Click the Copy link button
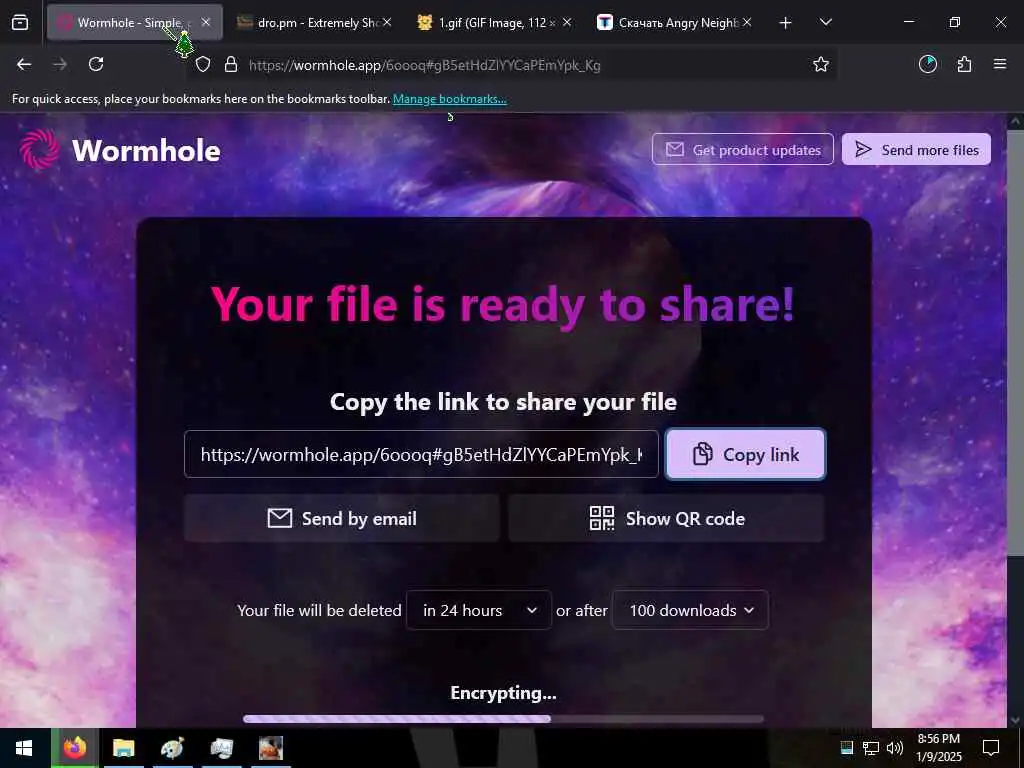The height and width of the screenshot is (768, 1024). pyautogui.click(x=745, y=454)
